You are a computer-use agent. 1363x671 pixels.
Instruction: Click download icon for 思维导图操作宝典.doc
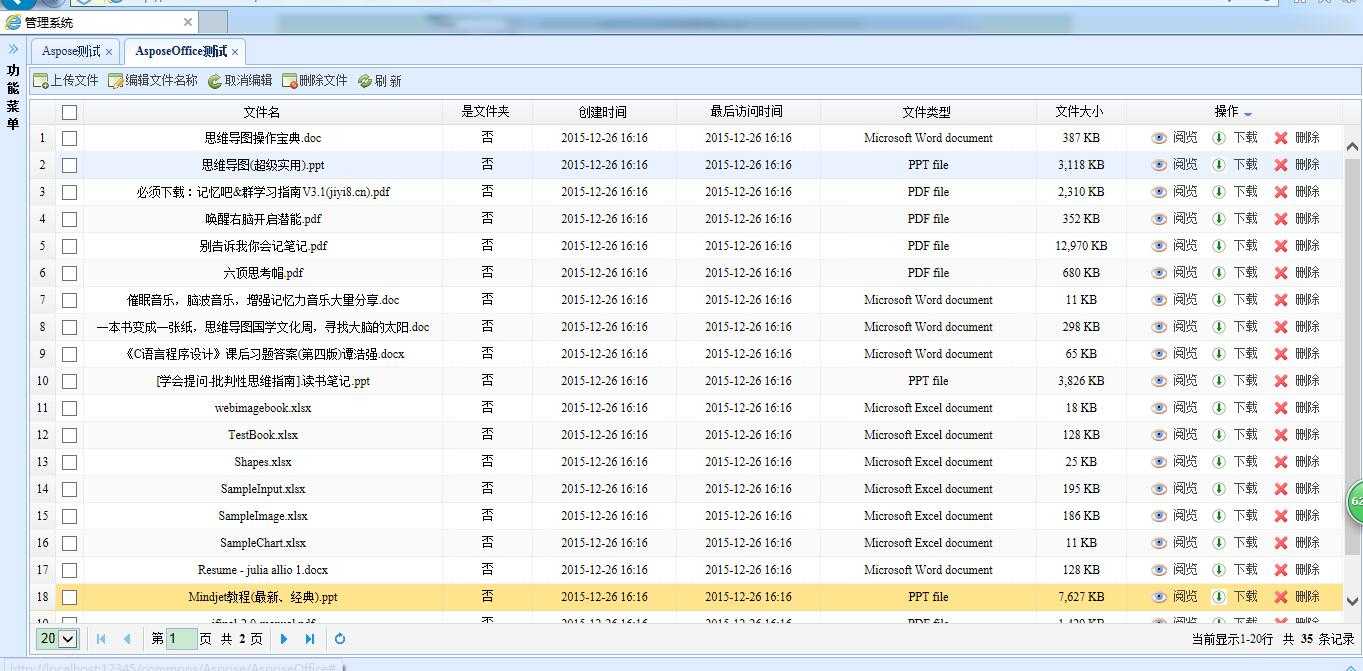(x=1219, y=138)
